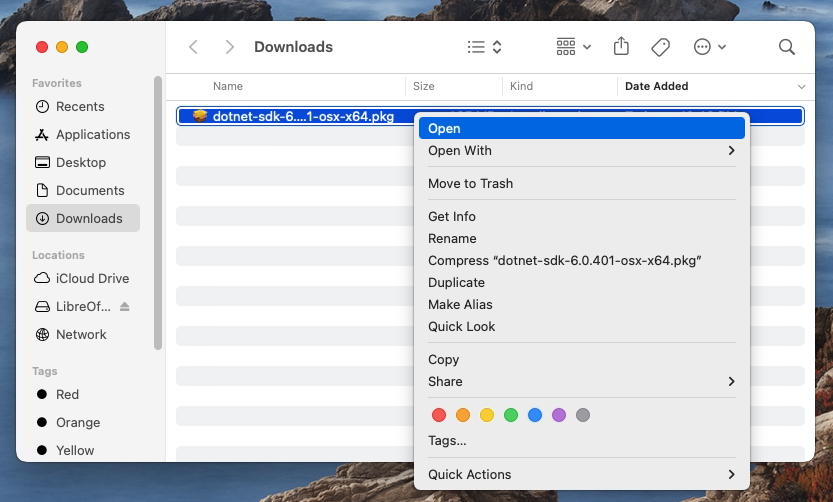The width and height of the screenshot is (833, 502).
Task: Choose Make Alias
Action: [582, 305]
